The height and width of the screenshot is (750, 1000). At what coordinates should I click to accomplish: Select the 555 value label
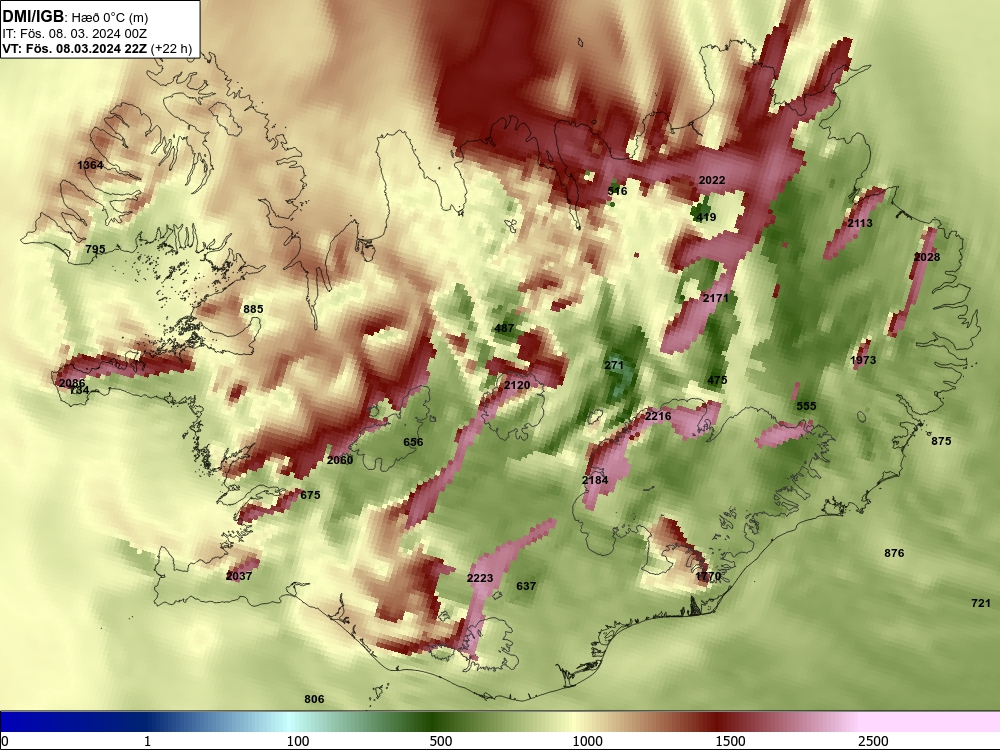806,406
